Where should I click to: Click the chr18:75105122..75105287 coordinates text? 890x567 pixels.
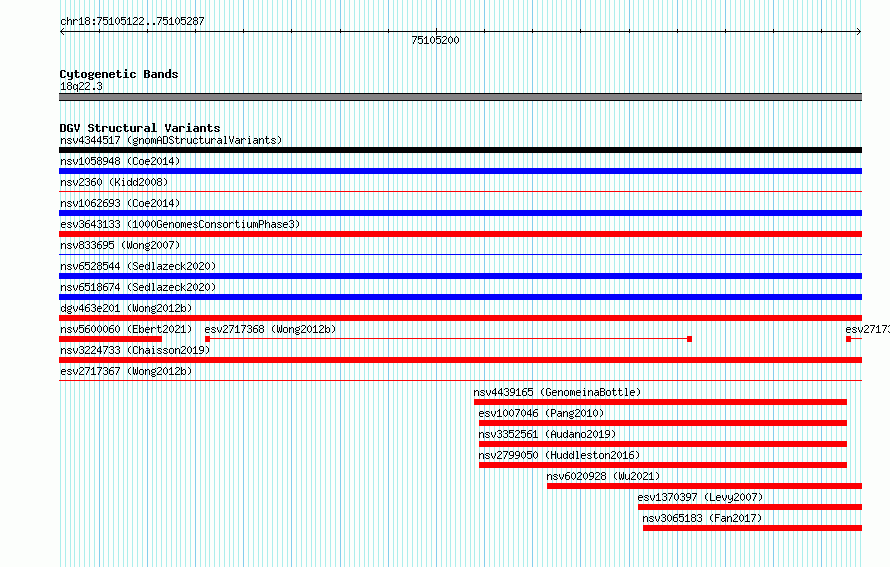tap(132, 21)
